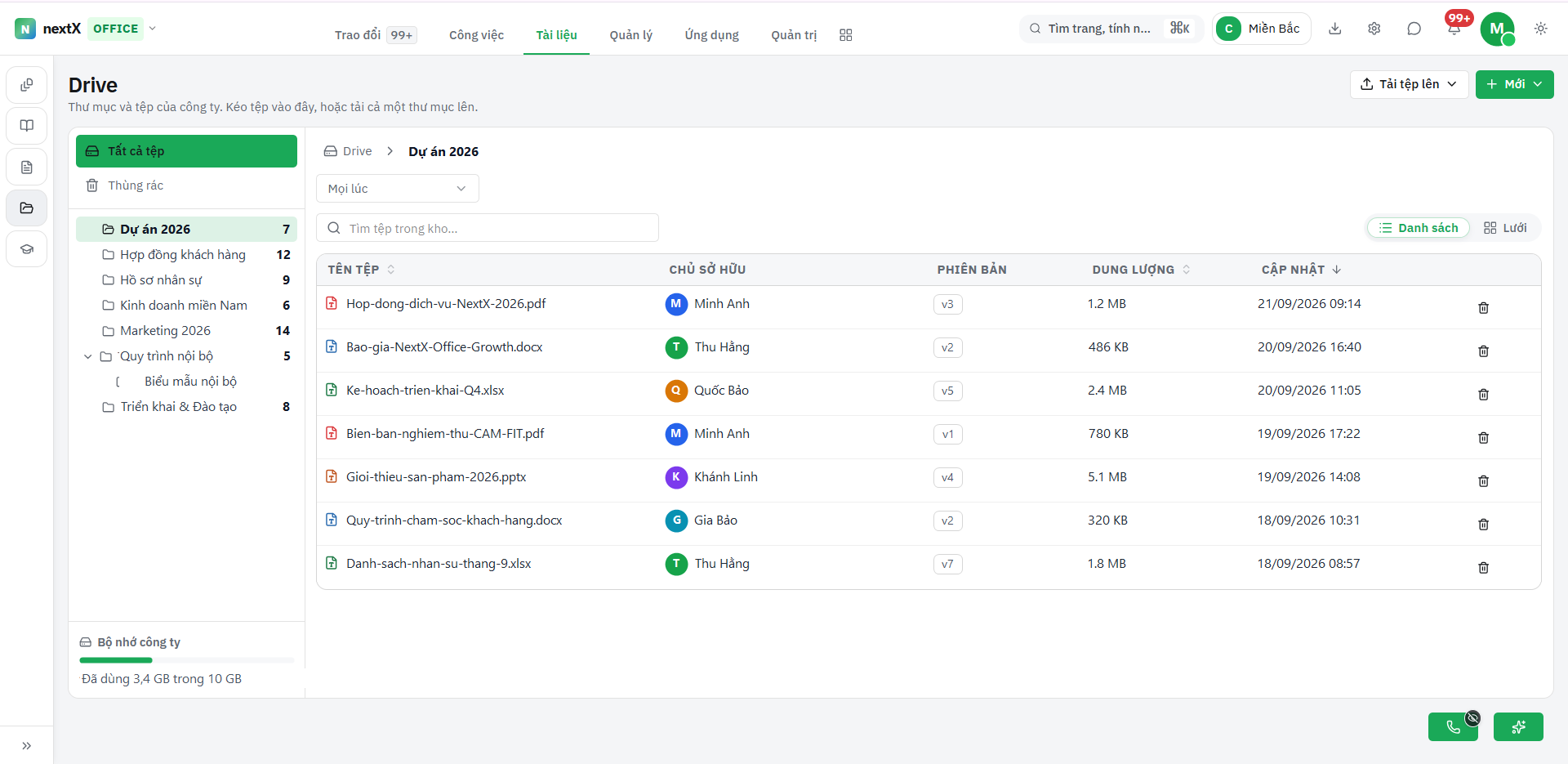Open the Công việc tab
The height and width of the screenshot is (764, 1568).
tap(476, 35)
